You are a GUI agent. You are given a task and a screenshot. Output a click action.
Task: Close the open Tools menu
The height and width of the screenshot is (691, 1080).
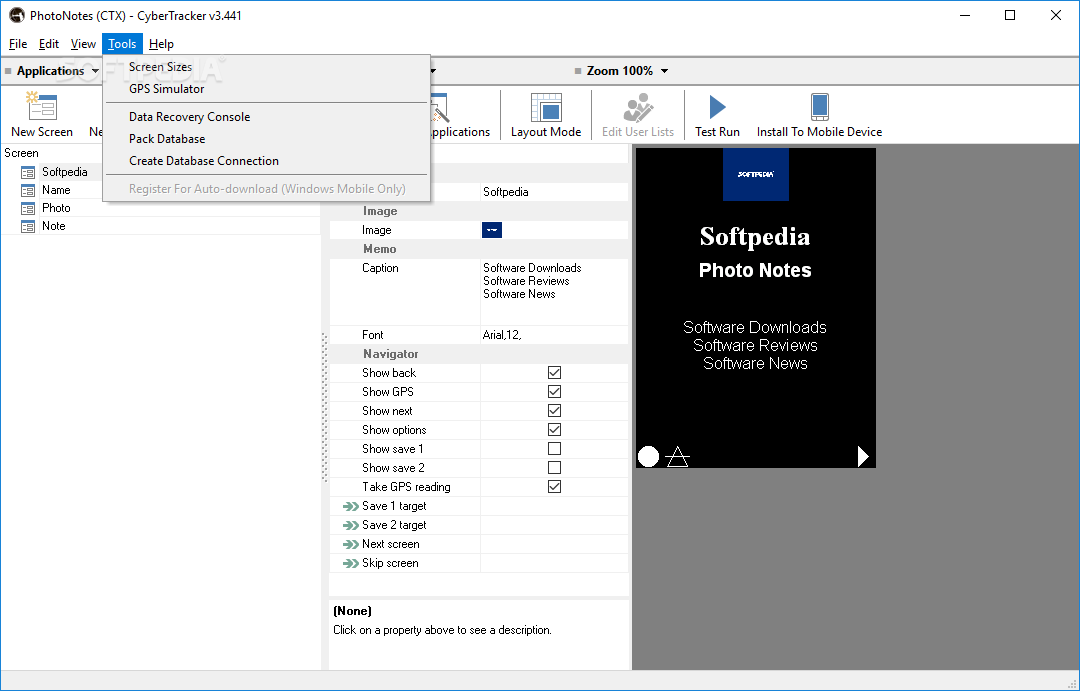click(x=122, y=44)
